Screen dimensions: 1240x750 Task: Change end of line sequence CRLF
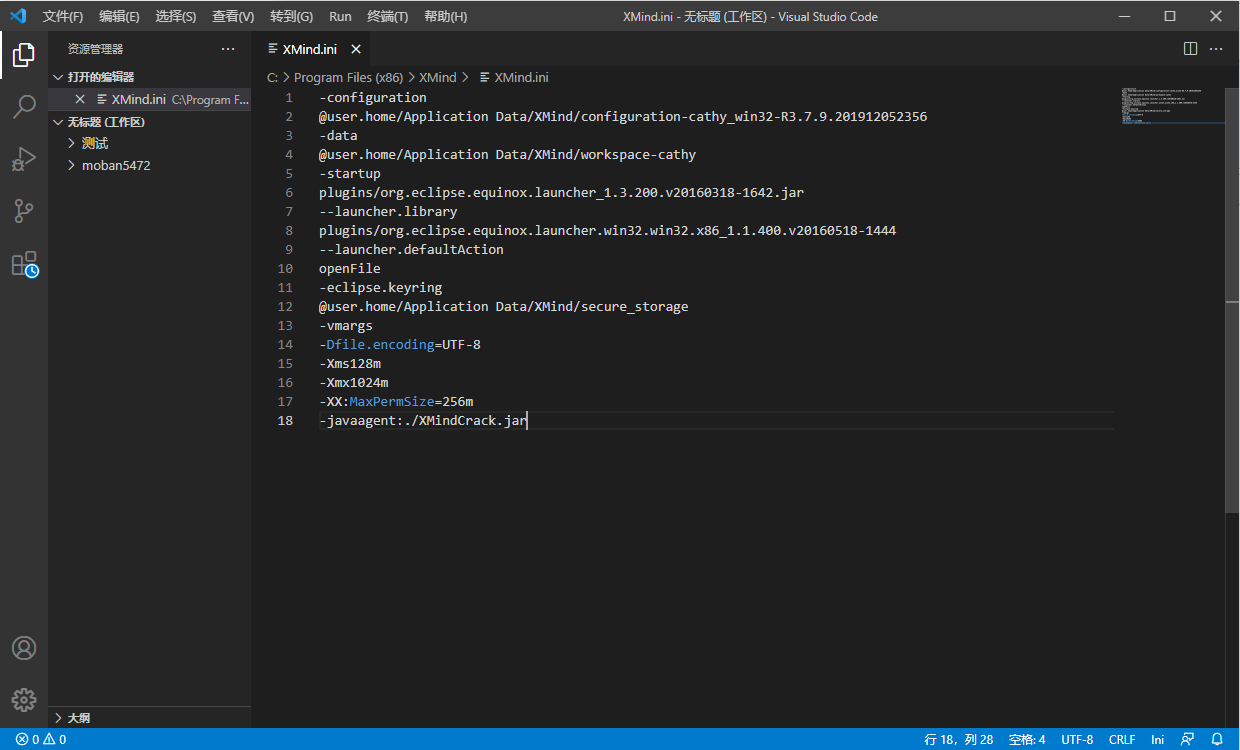coord(1122,740)
